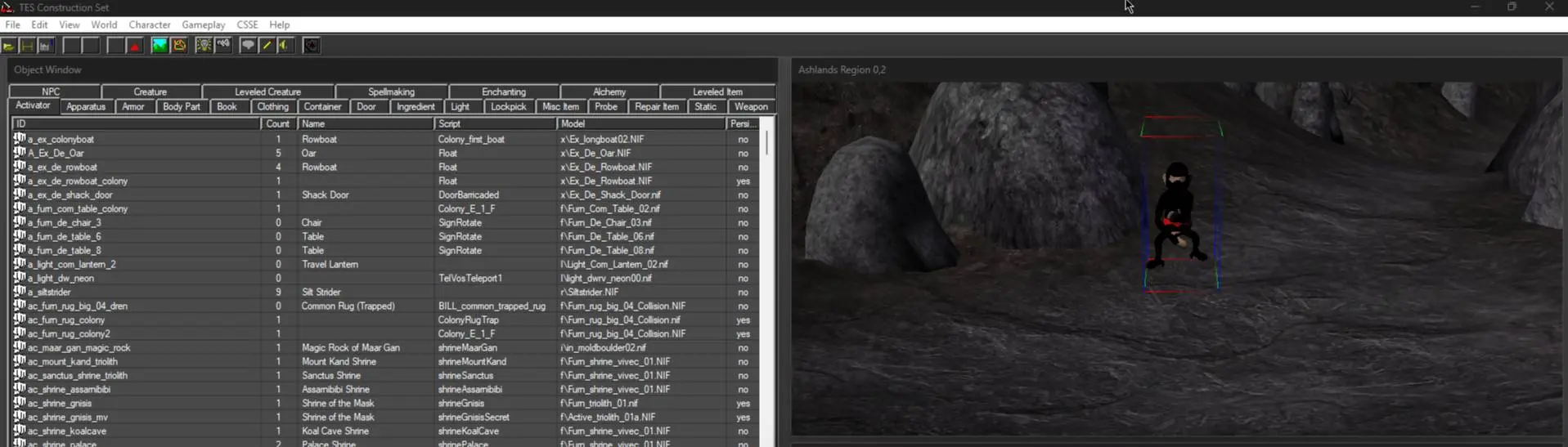The image size is (1568, 447).
Task: Click the activator icon beside ac_shrine_gnisis
Action: (x=20, y=403)
